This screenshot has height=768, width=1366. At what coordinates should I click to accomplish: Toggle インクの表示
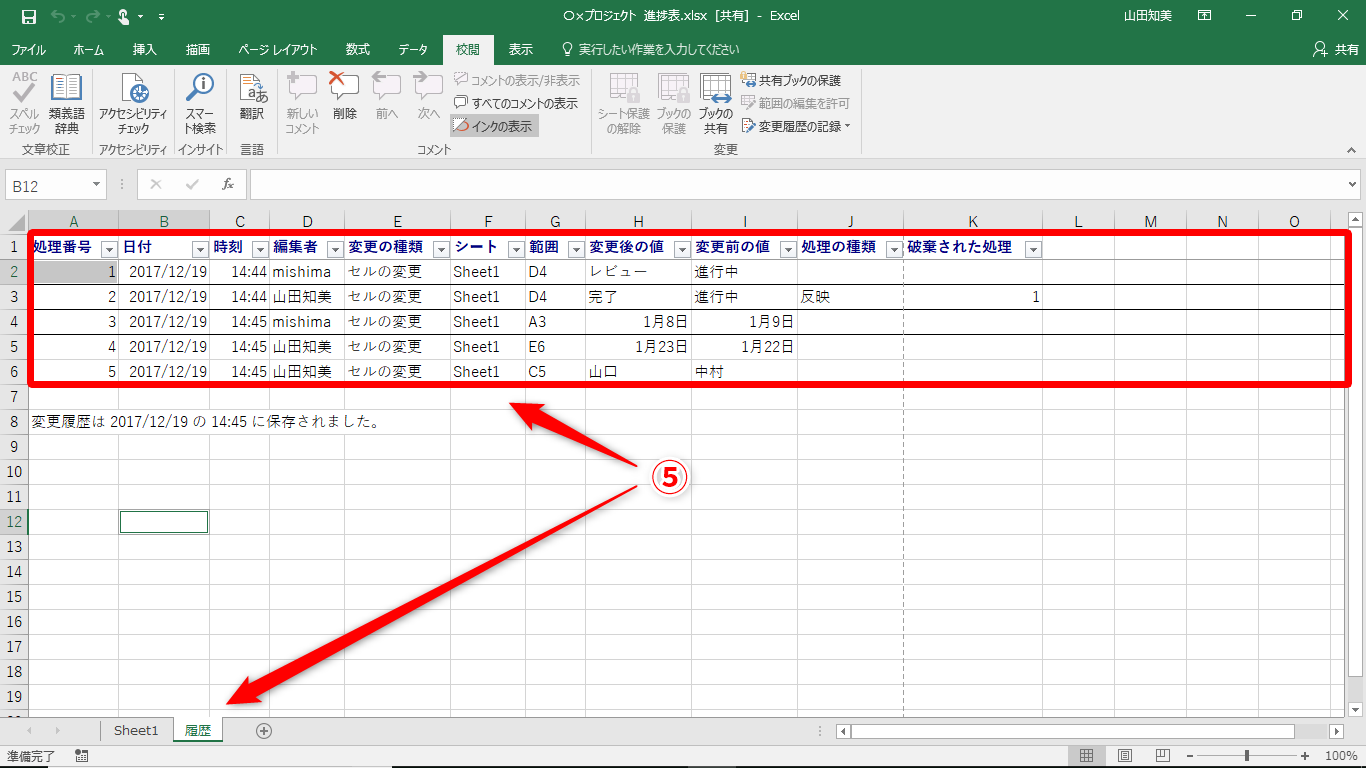coord(494,126)
